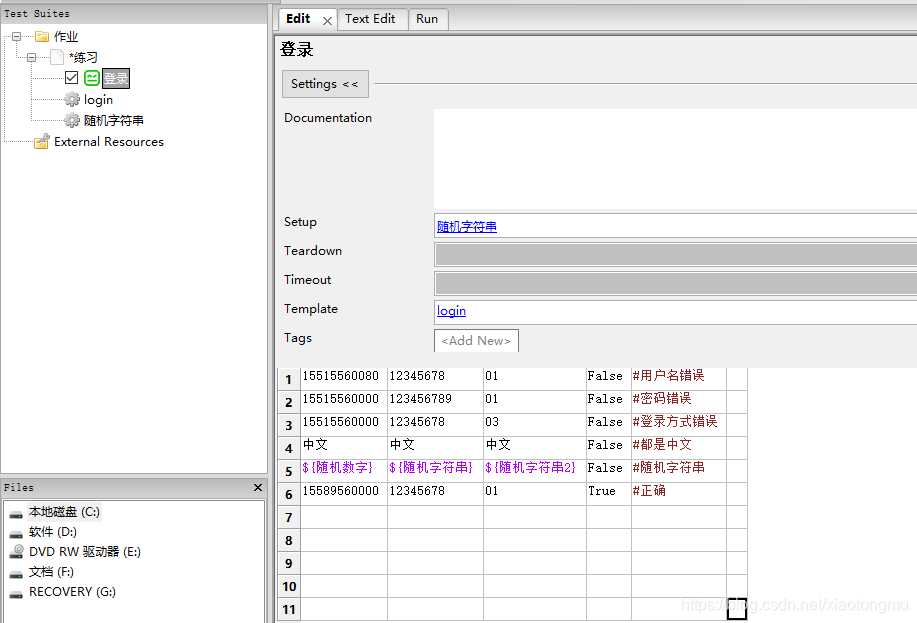Screen dimensions: 917x623
Task: Switch to the Text Edit tab
Action: coord(372,18)
